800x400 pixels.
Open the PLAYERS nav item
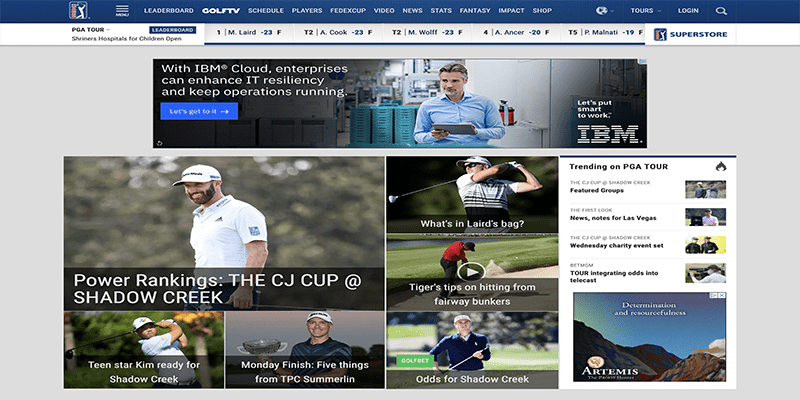[x=307, y=11]
